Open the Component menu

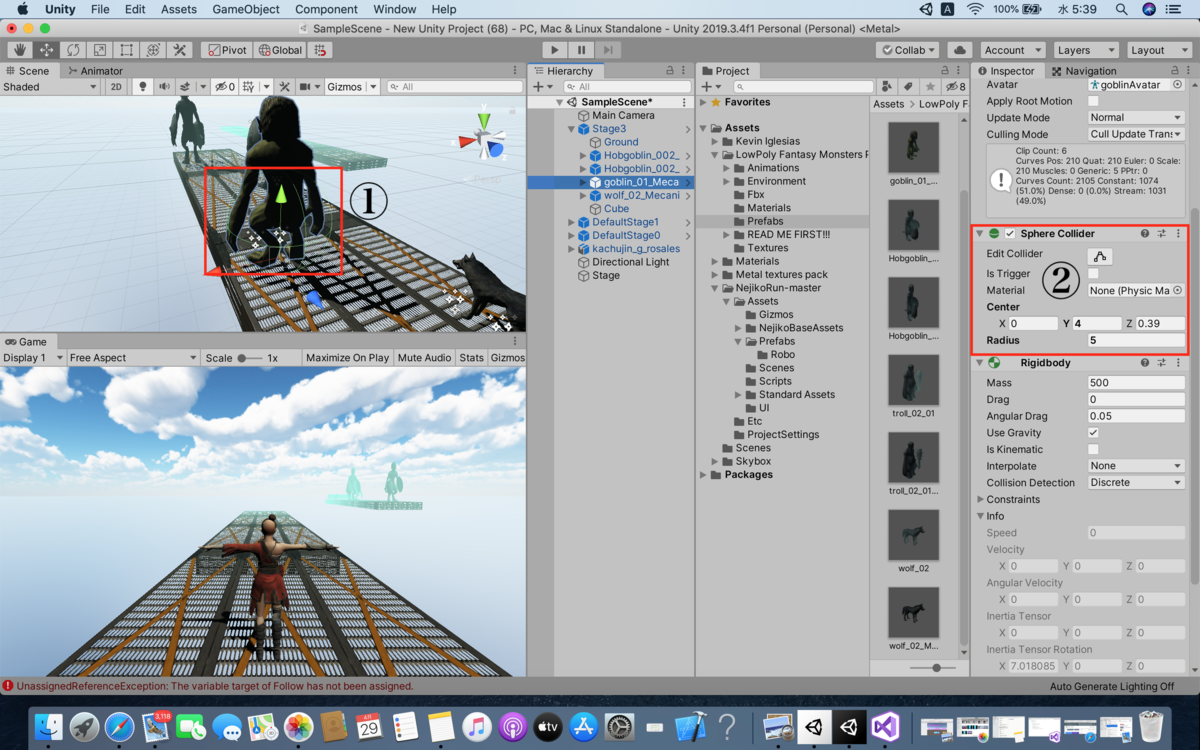coord(326,9)
